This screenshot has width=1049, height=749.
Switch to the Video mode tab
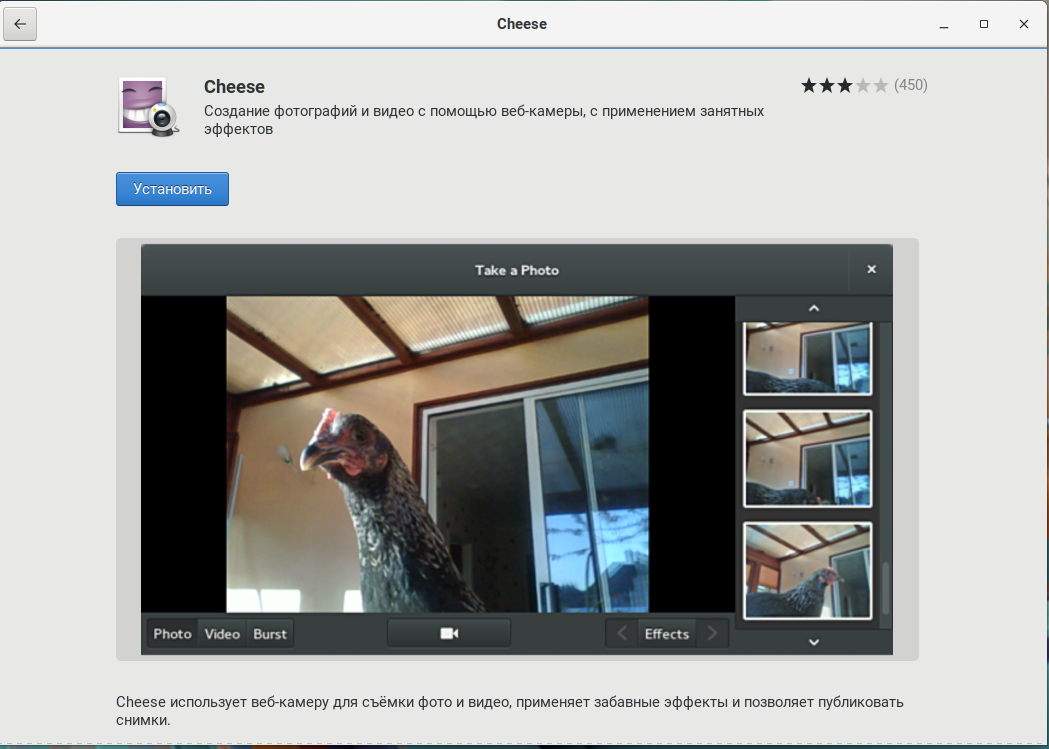click(222, 634)
